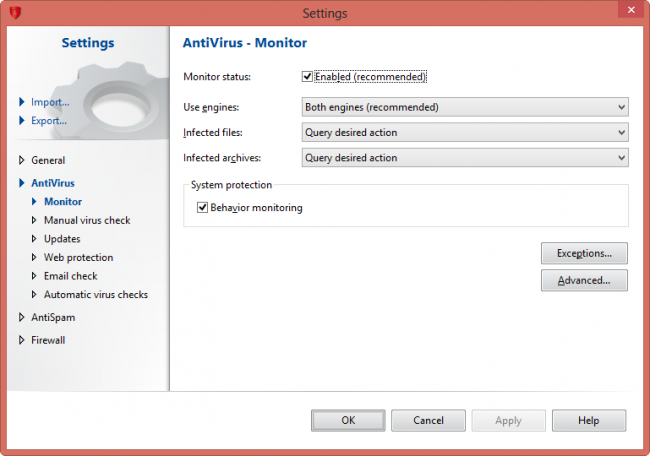
Task: Open the Use engines dropdown
Action: pyautogui.click(x=464, y=107)
